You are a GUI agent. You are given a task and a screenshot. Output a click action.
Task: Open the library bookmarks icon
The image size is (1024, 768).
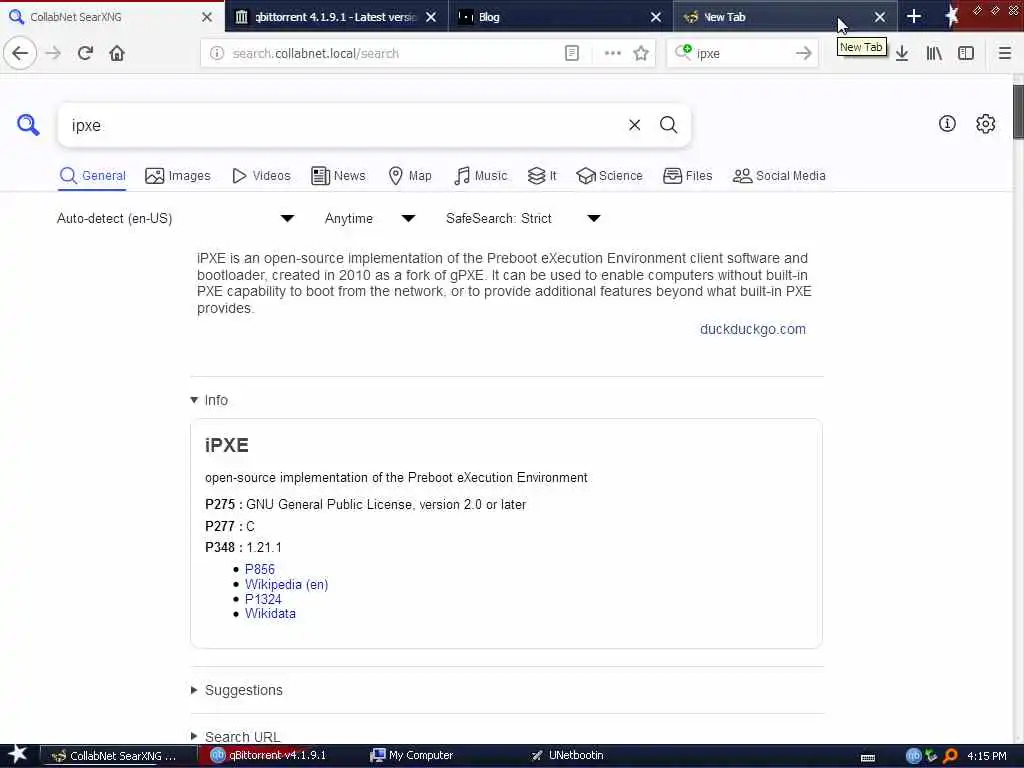pos(934,54)
